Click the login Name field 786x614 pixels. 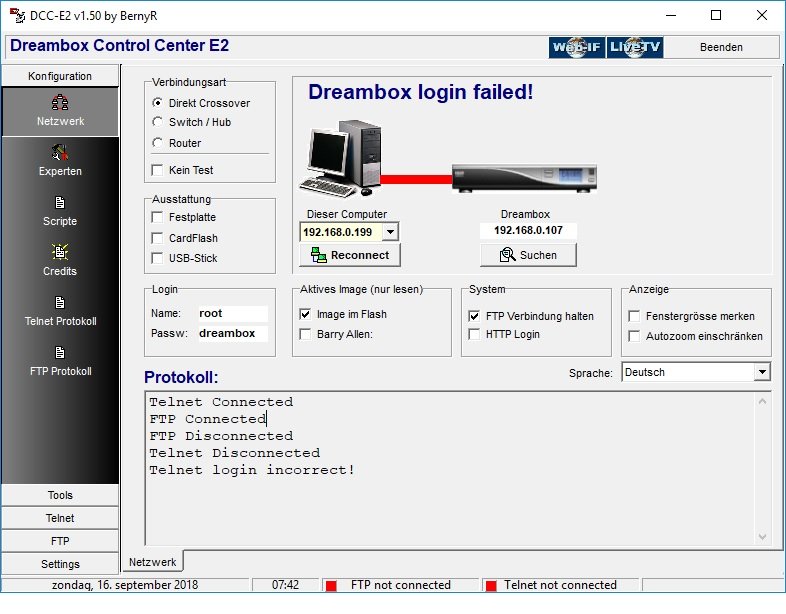pyautogui.click(x=233, y=313)
